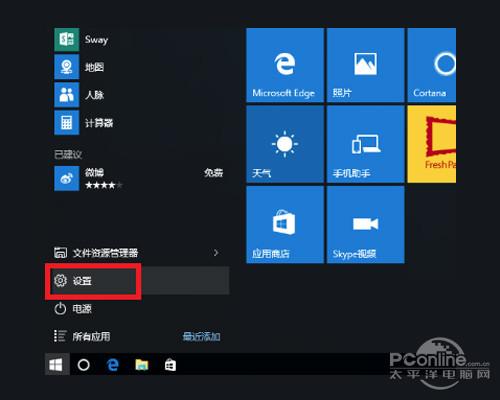Click the 所有应用 list icon
The image size is (500, 400).
(x=60, y=336)
